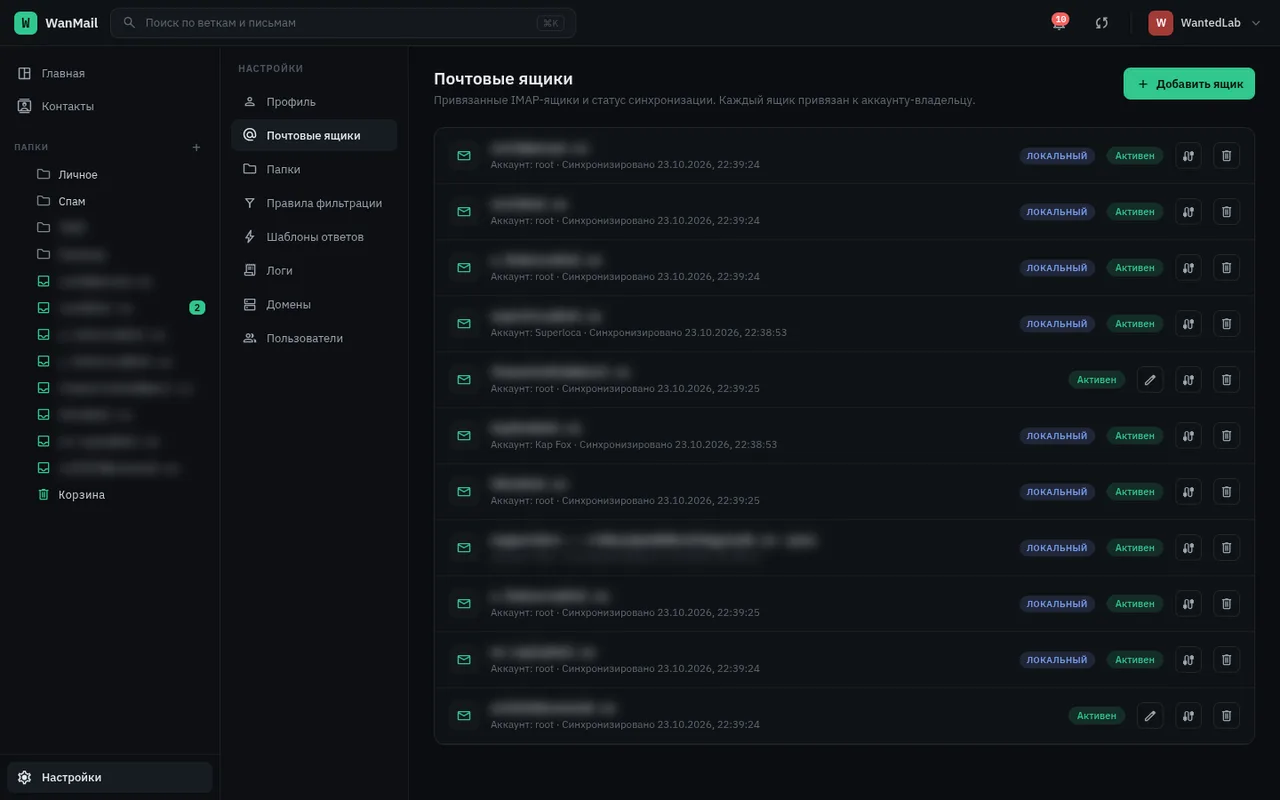This screenshot has height=800, width=1280.
Task: Click the ЛОКАЛЬНЫЙ badge in the Superloca row
Action: pos(1057,324)
